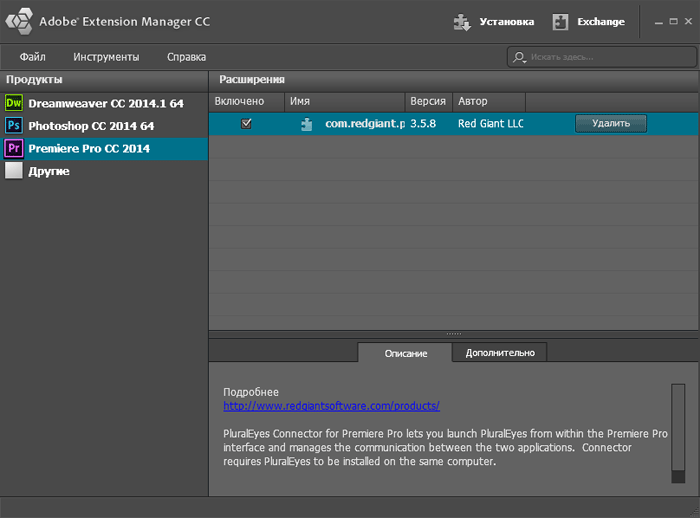Sort by the Имя column header
The width and height of the screenshot is (700, 518).
345,101
